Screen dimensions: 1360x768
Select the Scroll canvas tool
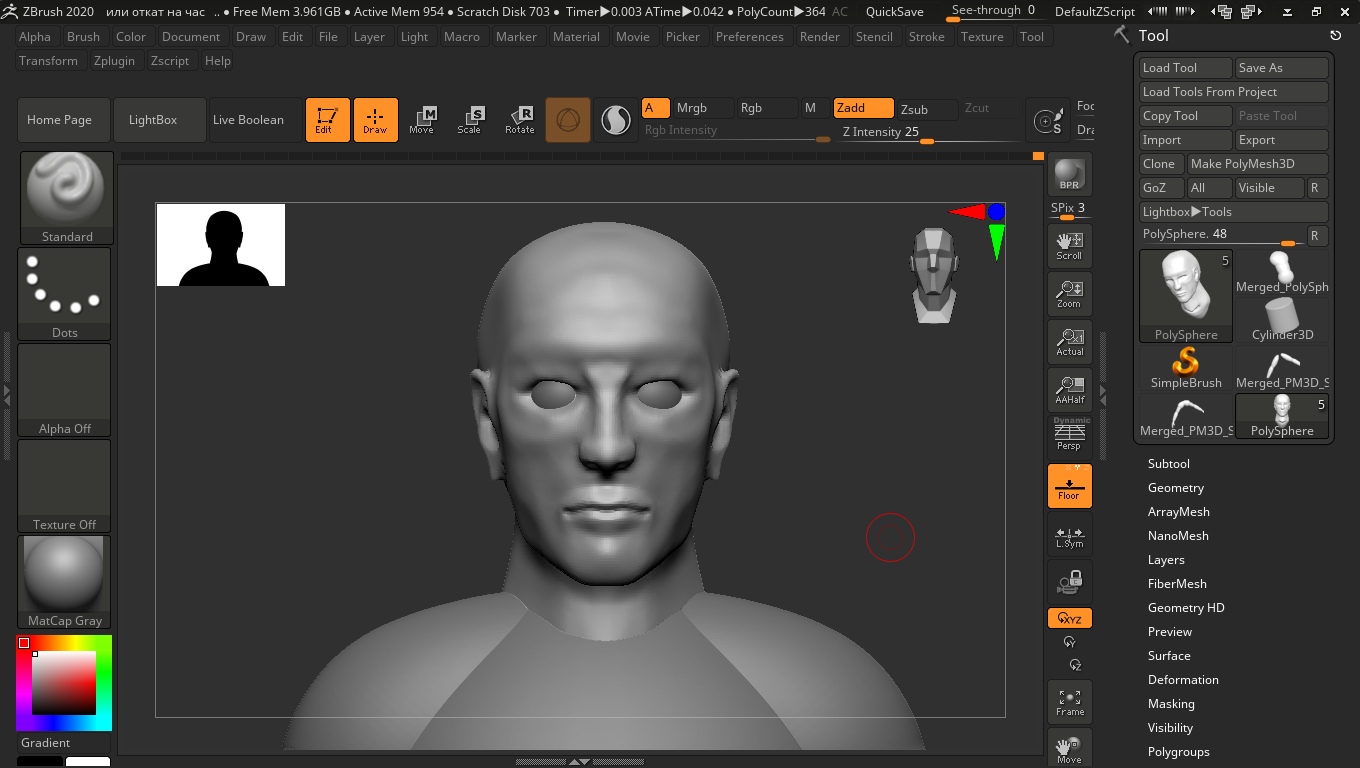tap(1069, 244)
